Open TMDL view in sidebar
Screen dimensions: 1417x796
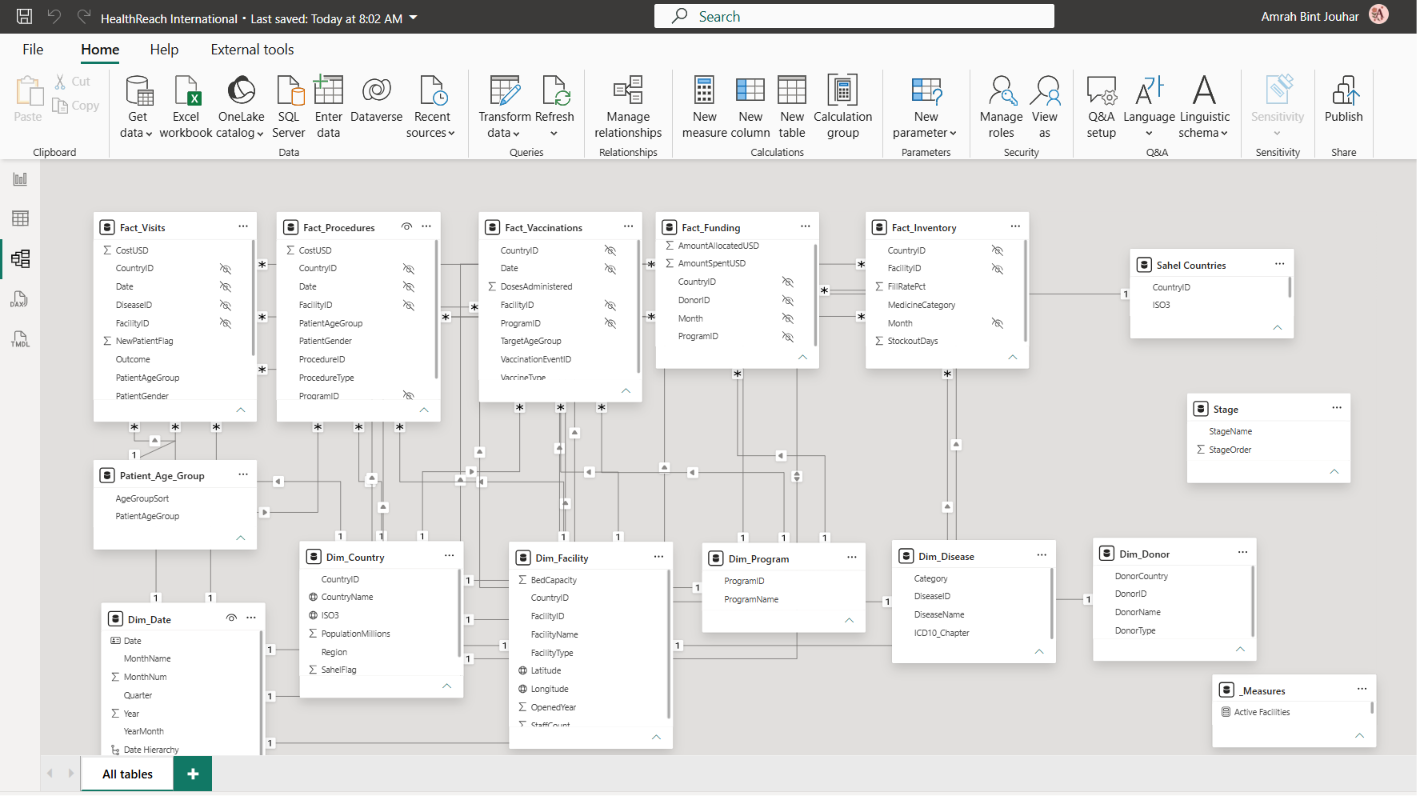point(20,339)
